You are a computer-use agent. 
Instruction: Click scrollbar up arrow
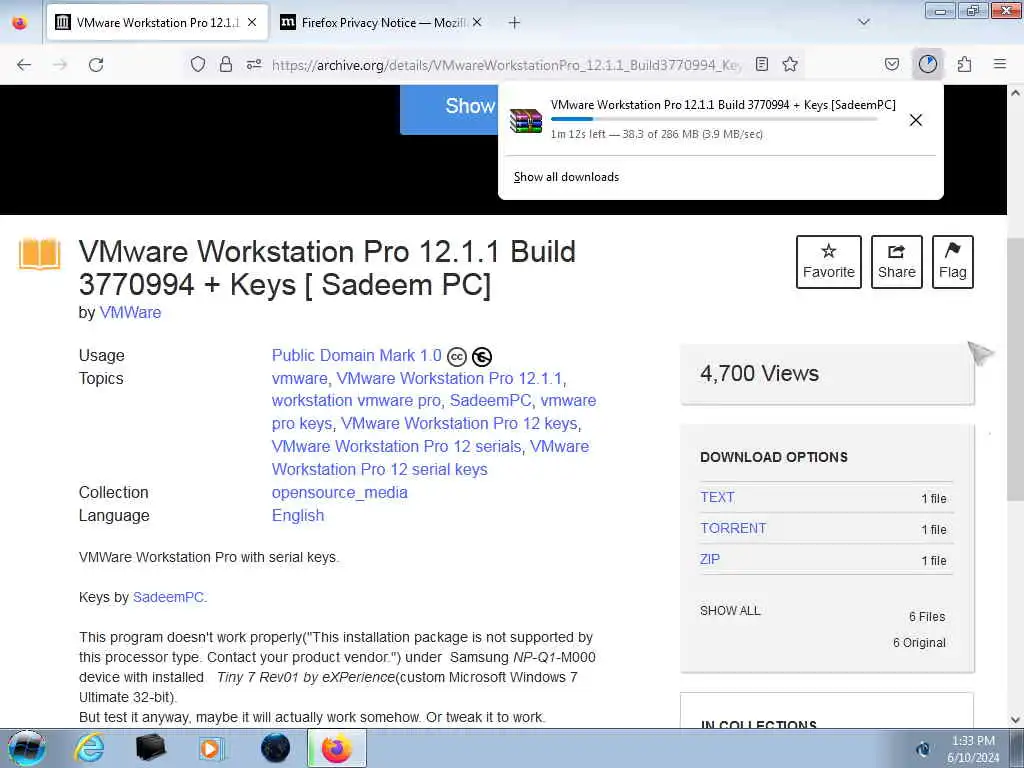point(1015,93)
